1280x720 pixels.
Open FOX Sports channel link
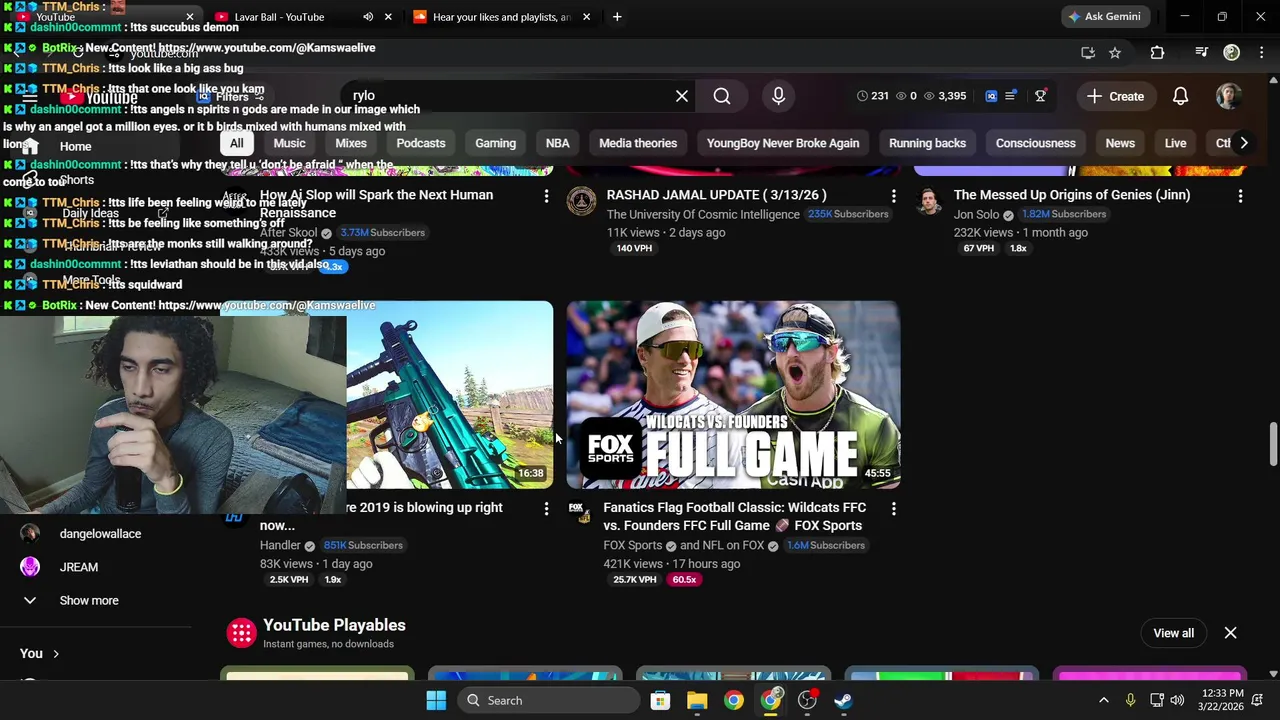tap(632, 545)
